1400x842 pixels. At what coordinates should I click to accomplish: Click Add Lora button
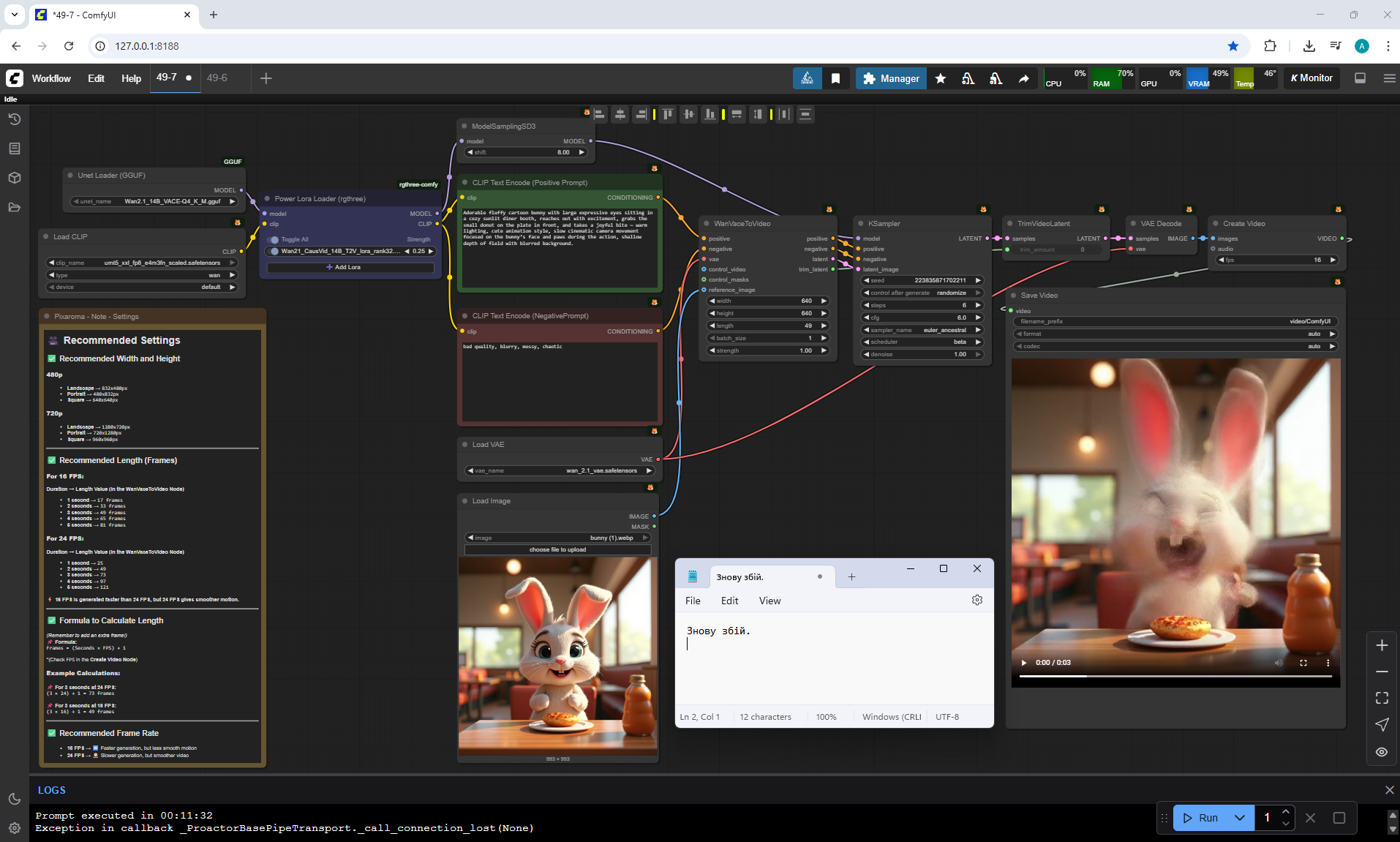click(x=350, y=267)
